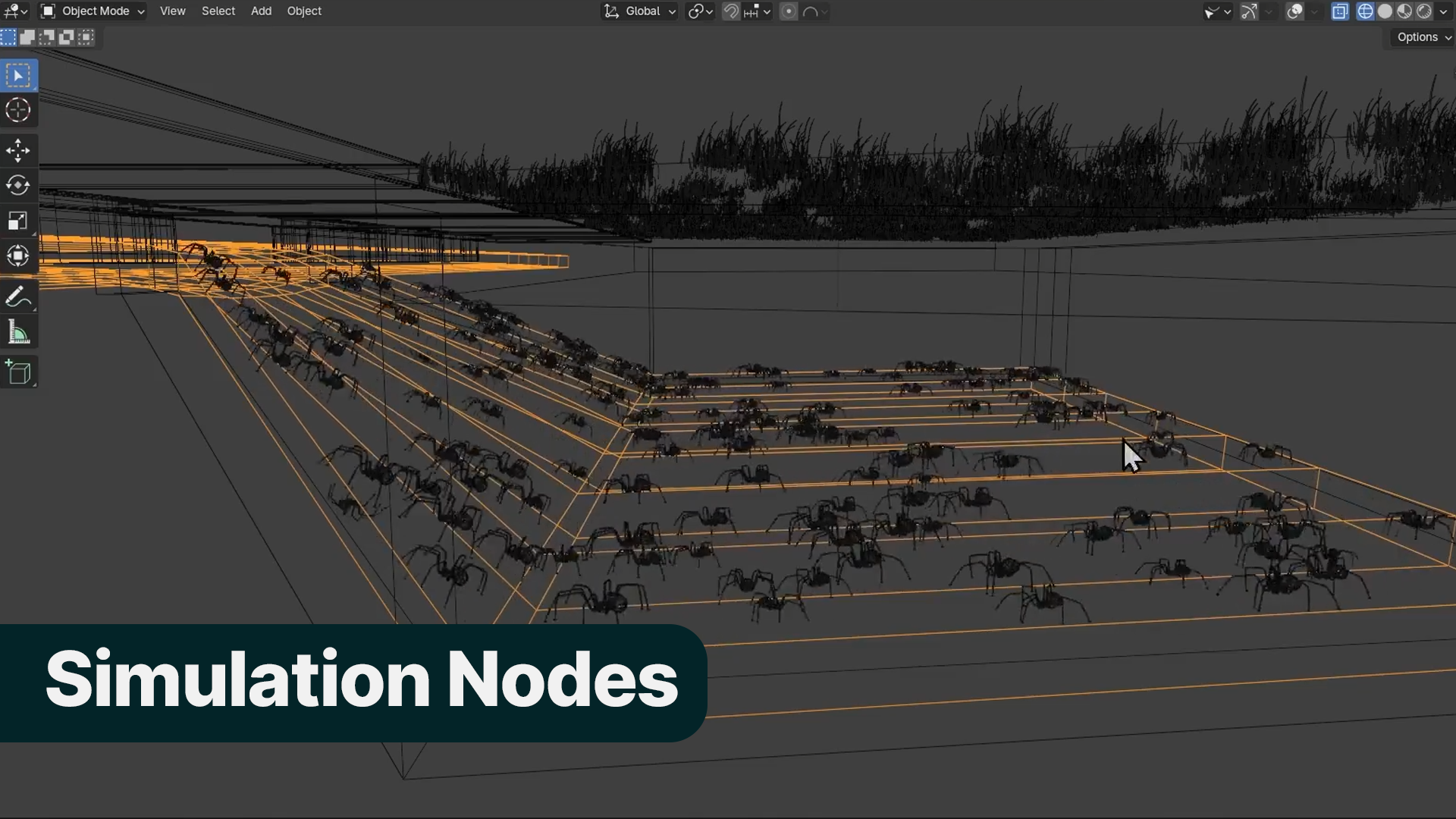Screen dimensions: 1456x819
Task: Open the Object menu
Action: pyautogui.click(x=304, y=11)
